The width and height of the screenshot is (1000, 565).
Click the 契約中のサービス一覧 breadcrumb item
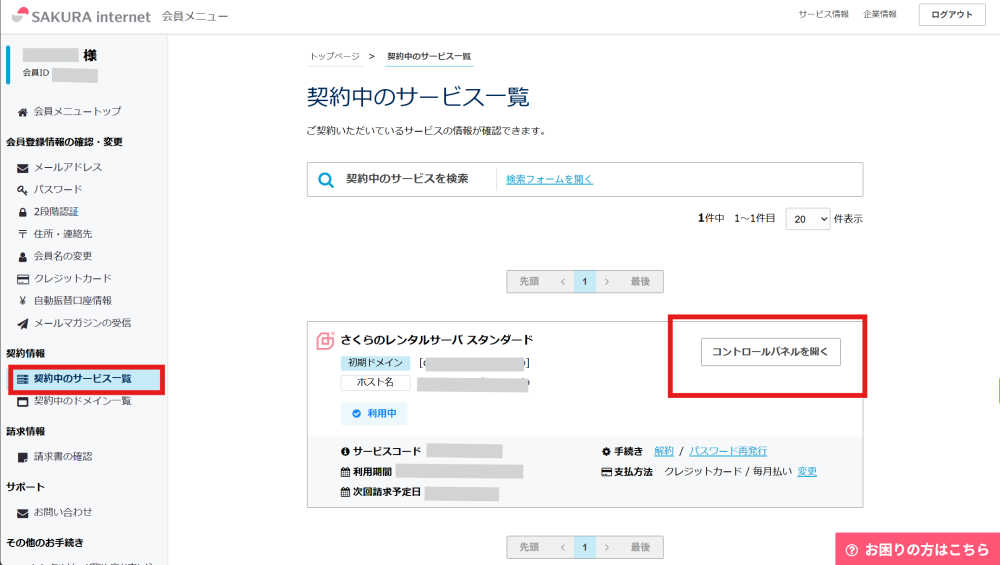pyautogui.click(x=429, y=56)
